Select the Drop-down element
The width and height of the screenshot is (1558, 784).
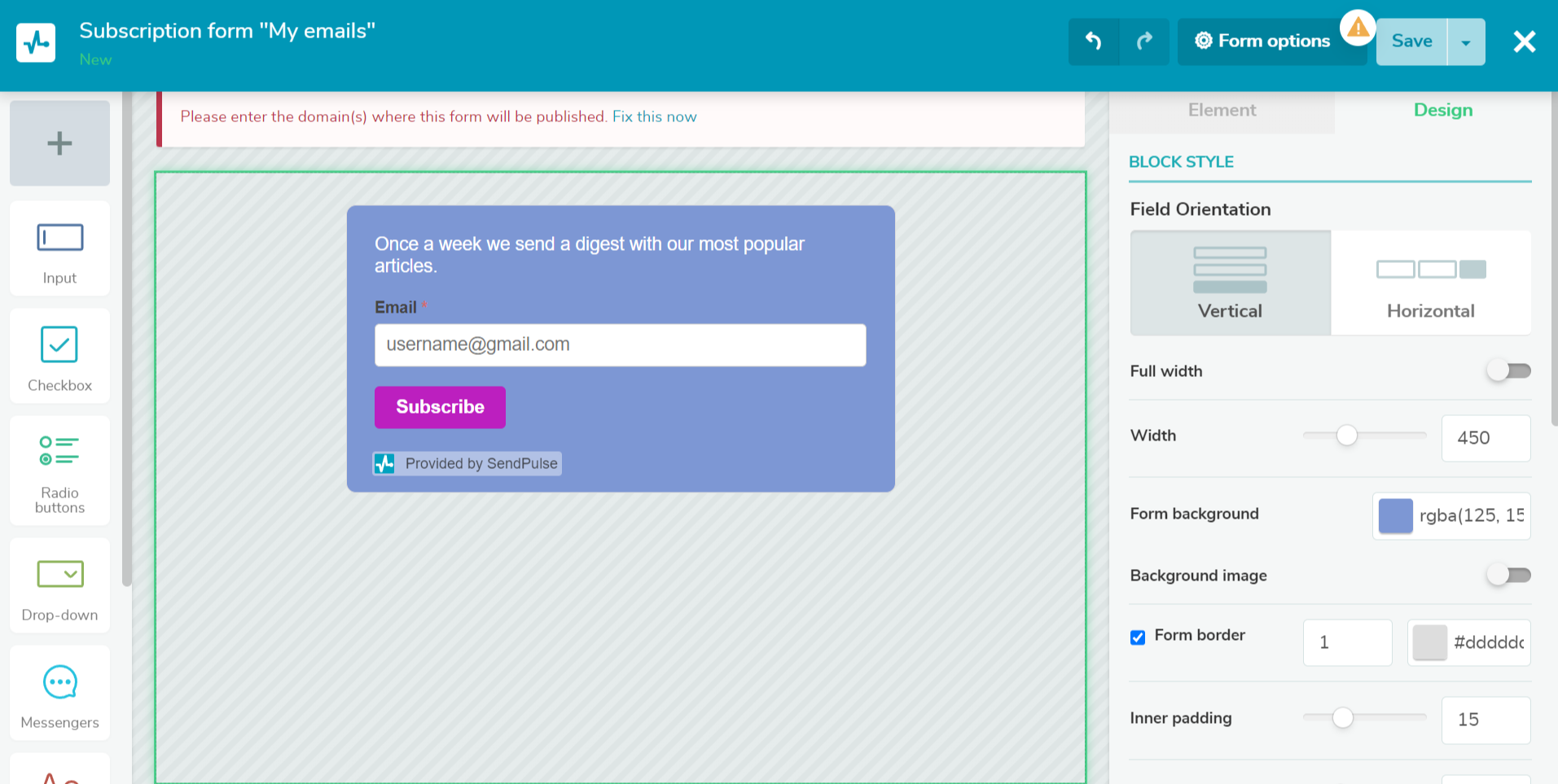[59, 585]
